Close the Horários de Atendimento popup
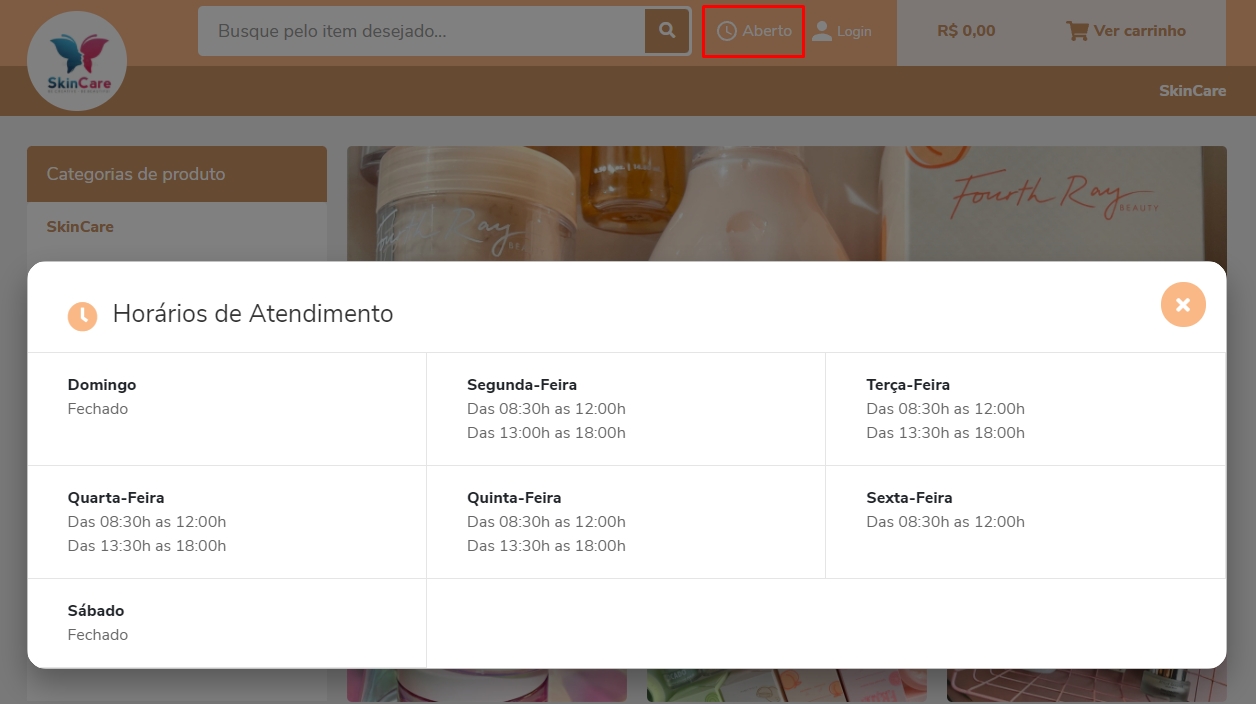 pyautogui.click(x=1183, y=305)
